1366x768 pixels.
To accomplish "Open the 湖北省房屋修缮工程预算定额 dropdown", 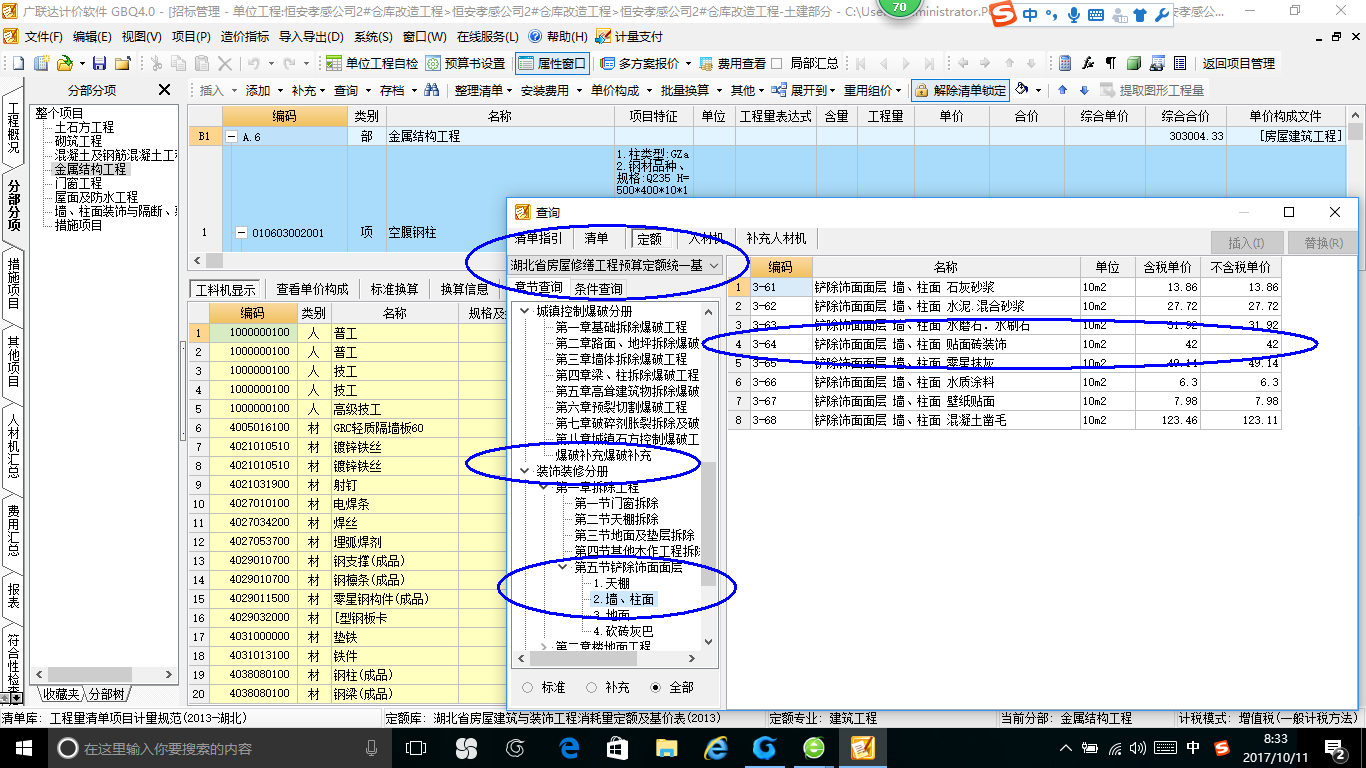I will (714, 265).
